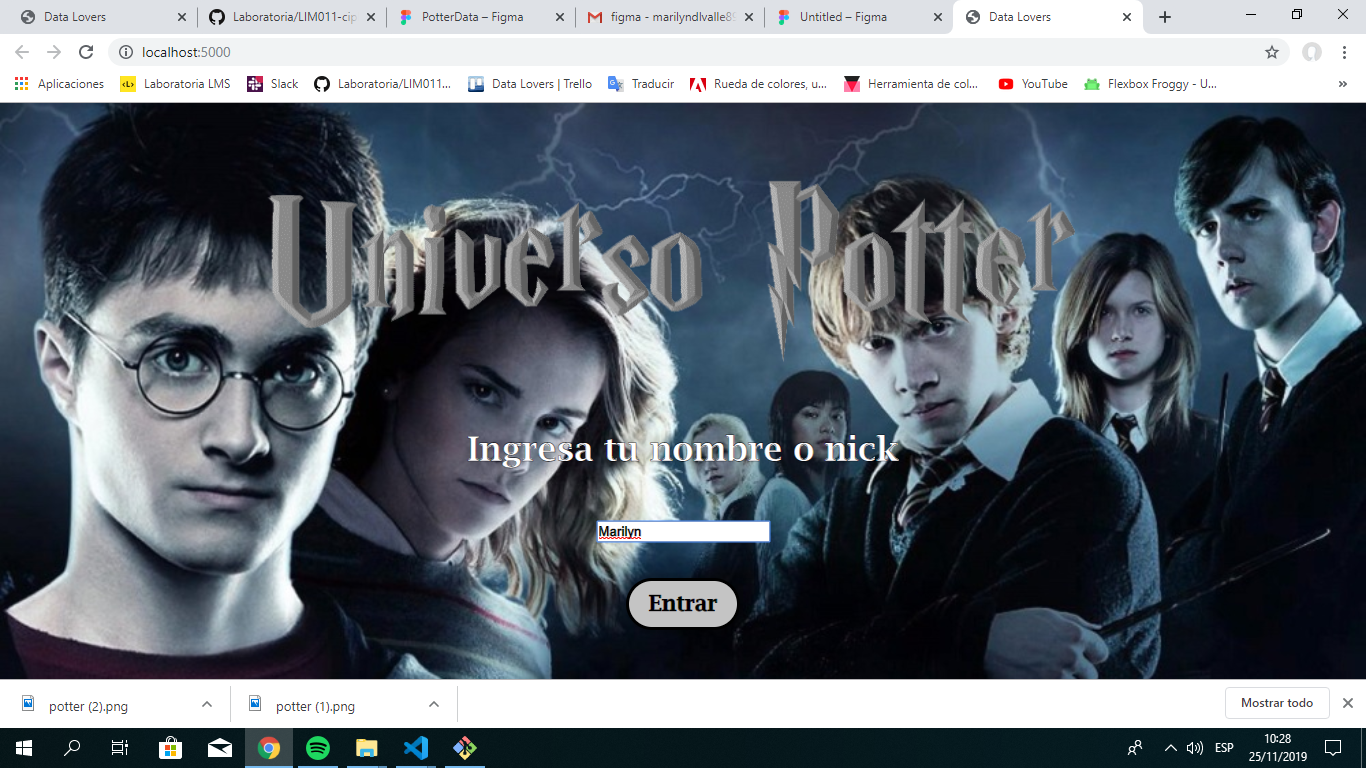Go forward to the next page
The image size is (1366, 768).
point(54,52)
